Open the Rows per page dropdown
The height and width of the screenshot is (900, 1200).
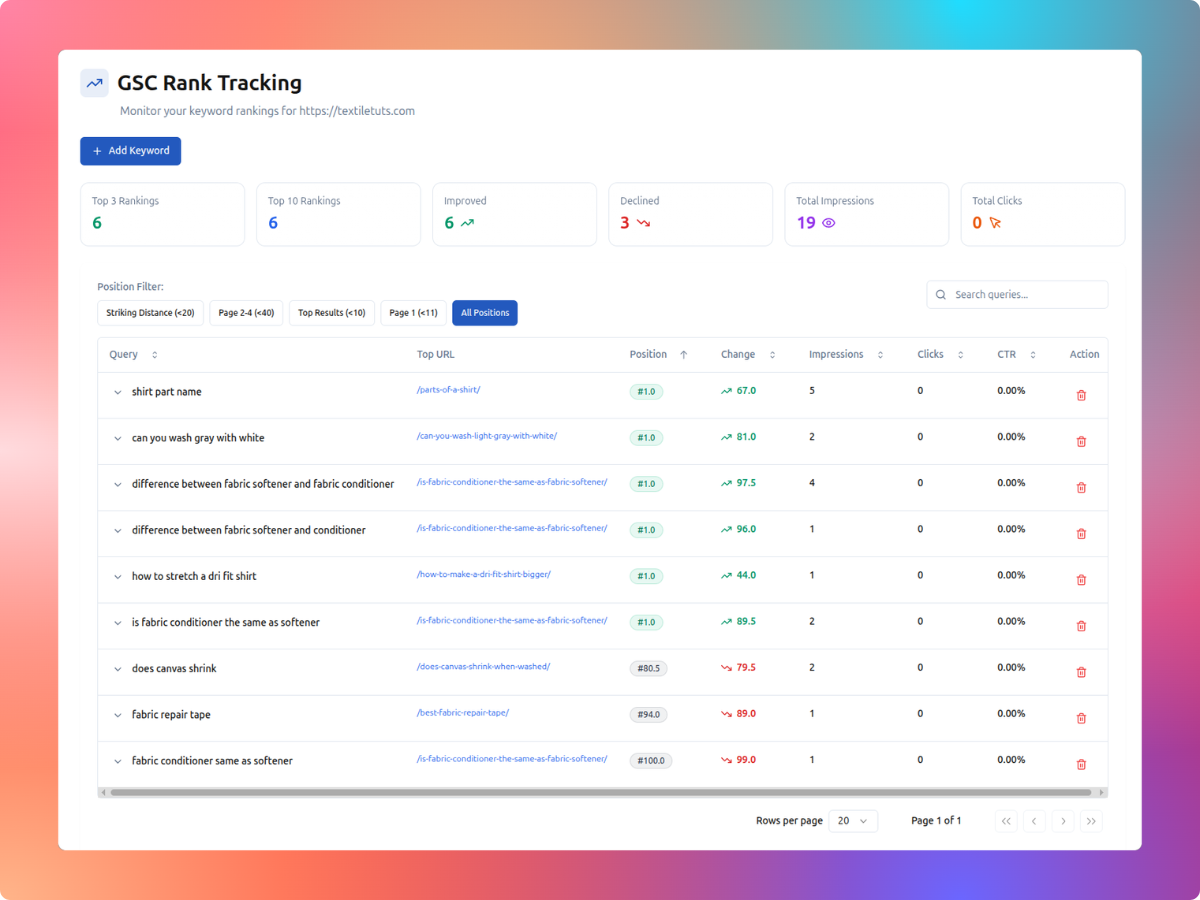[x=853, y=821]
